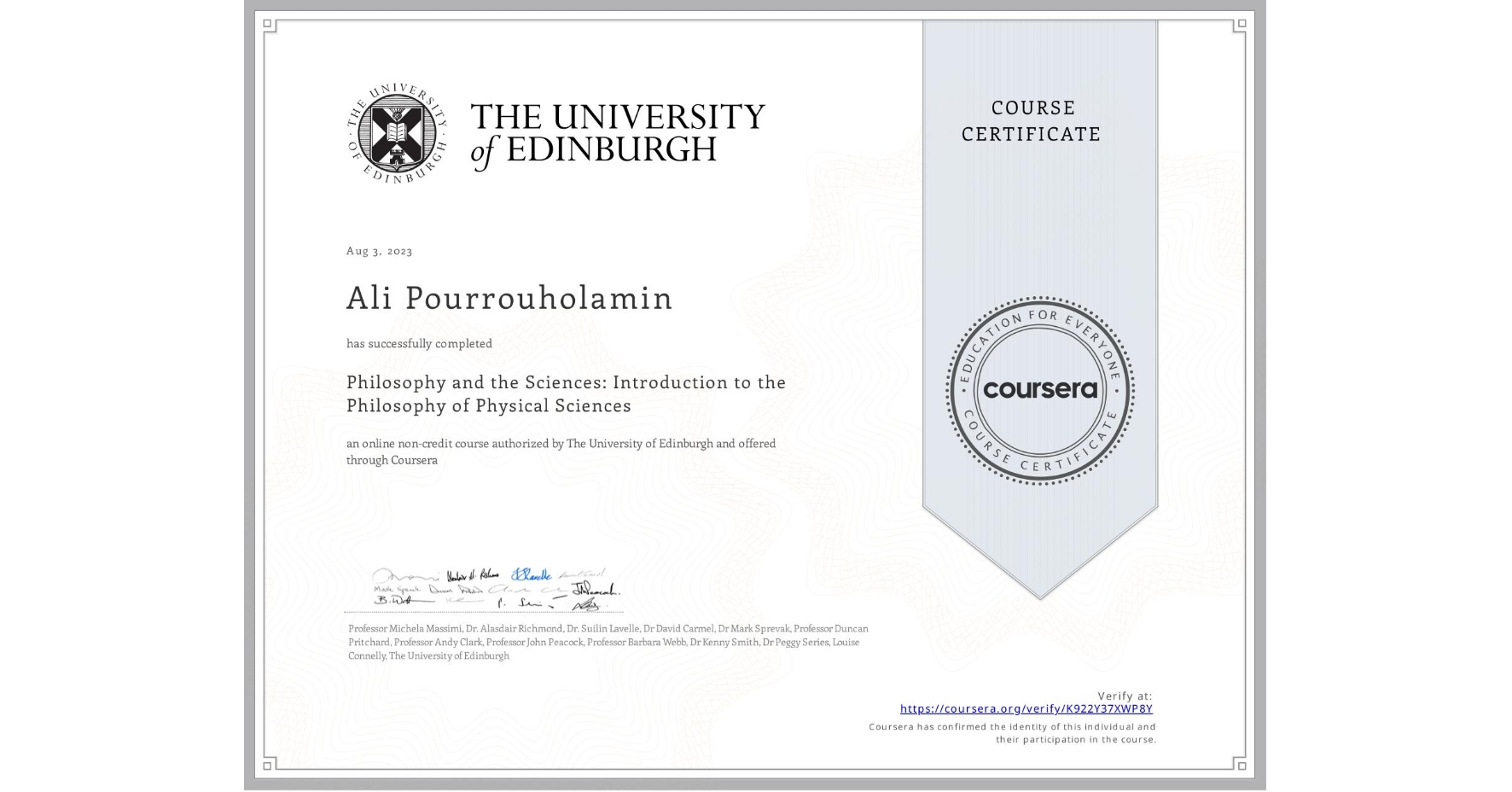1512x792 pixels.
Task: Click the decorative corner square at top left
Action: coord(268,23)
